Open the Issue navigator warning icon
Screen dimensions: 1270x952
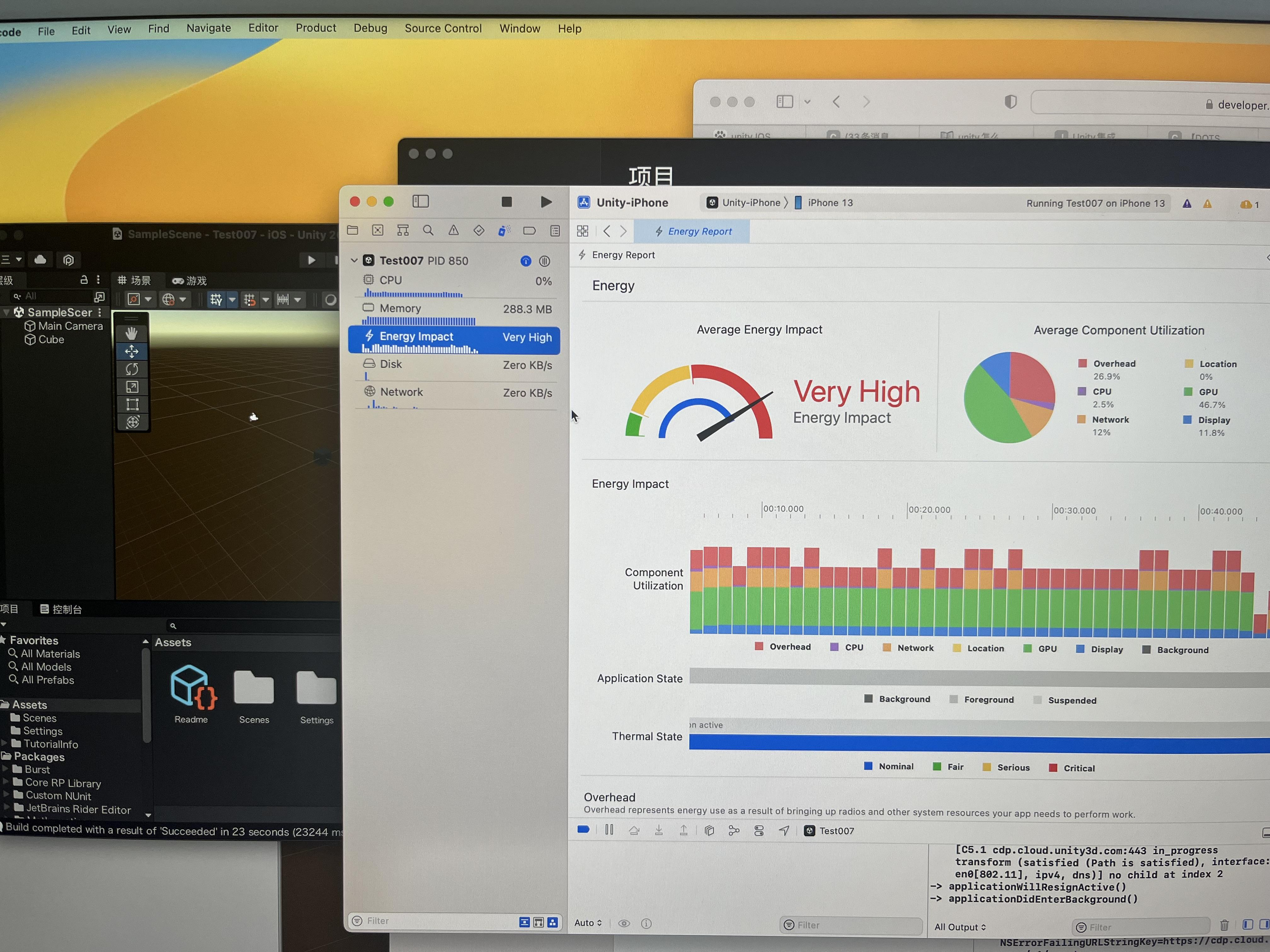tap(454, 230)
